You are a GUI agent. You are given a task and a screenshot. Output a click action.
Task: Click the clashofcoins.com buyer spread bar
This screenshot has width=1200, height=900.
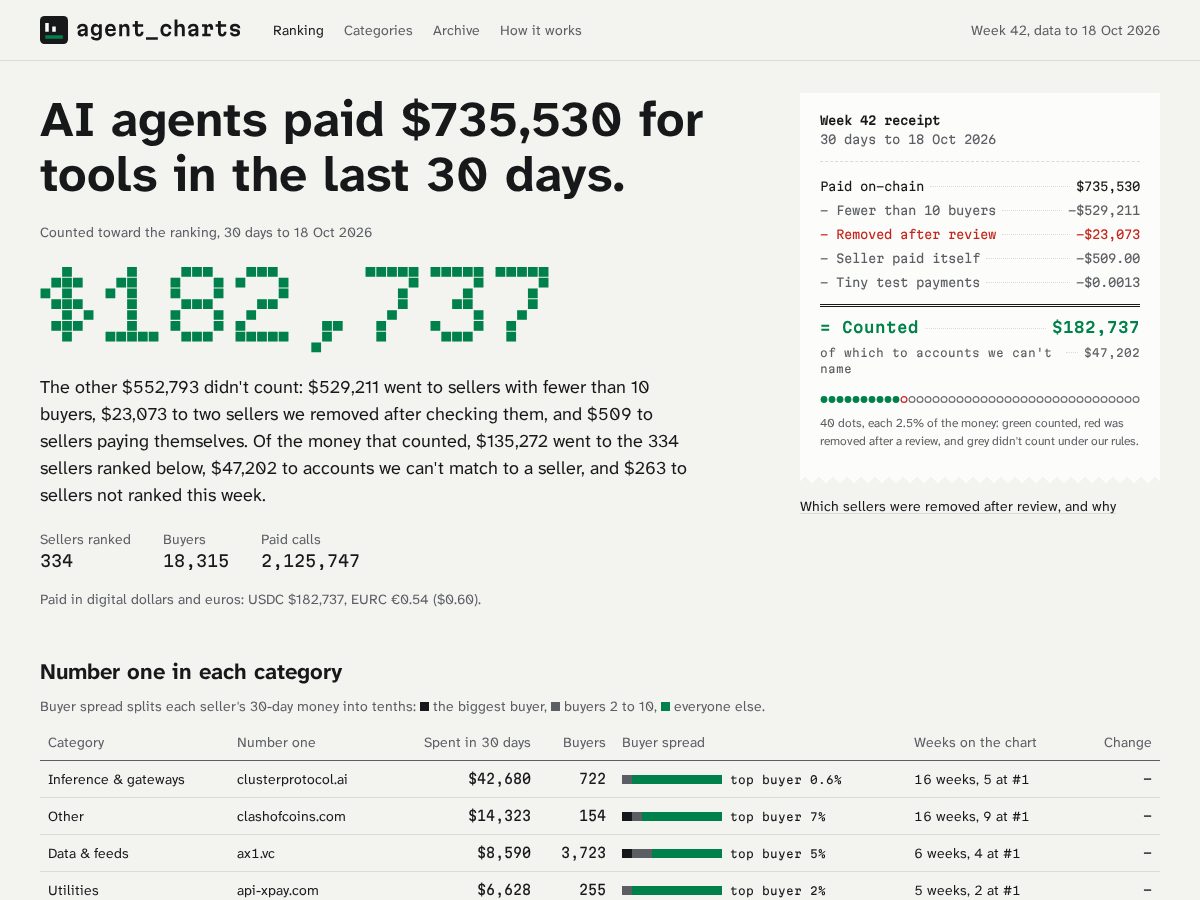click(x=672, y=817)
